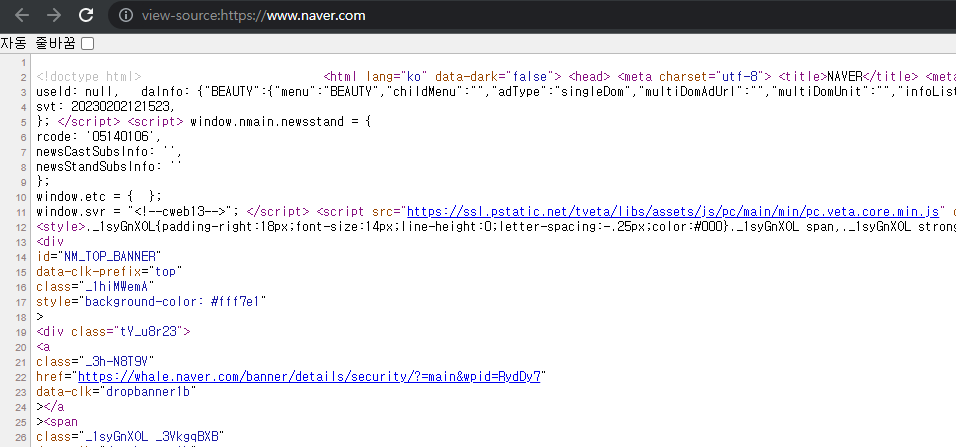The width and height of the screenshot is (956, 447).
Task: View site information icon in address bar
Action: (126, 15)
